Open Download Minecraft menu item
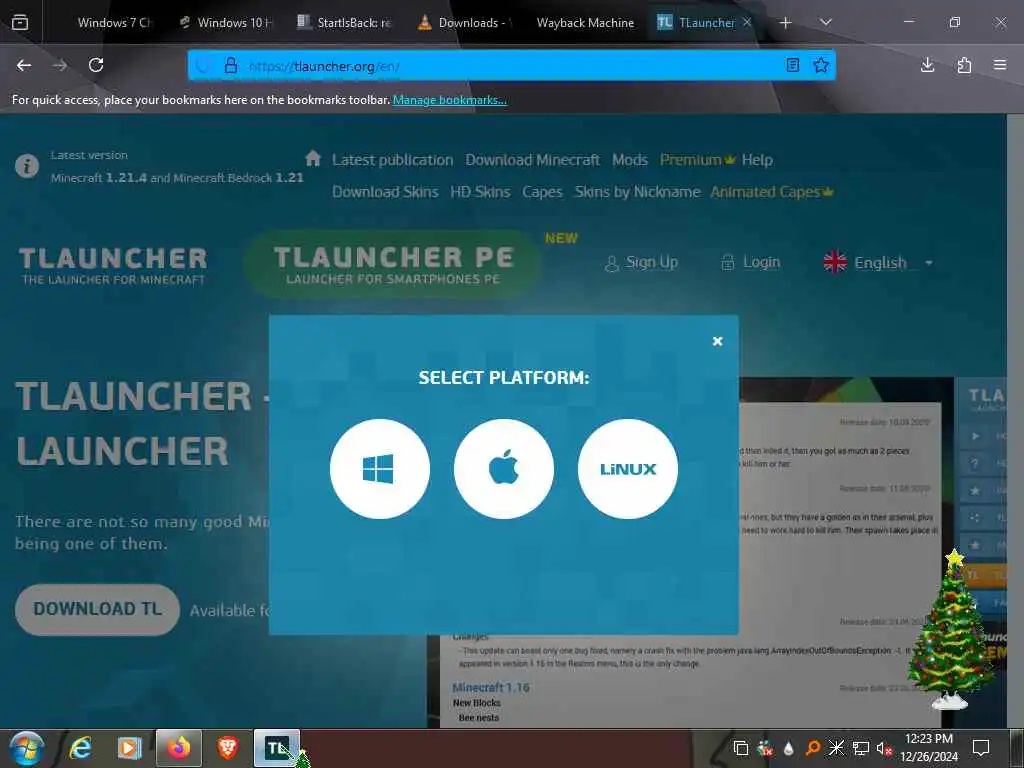This screenshot has width=1024, height=768. click(x=532, y=160)
